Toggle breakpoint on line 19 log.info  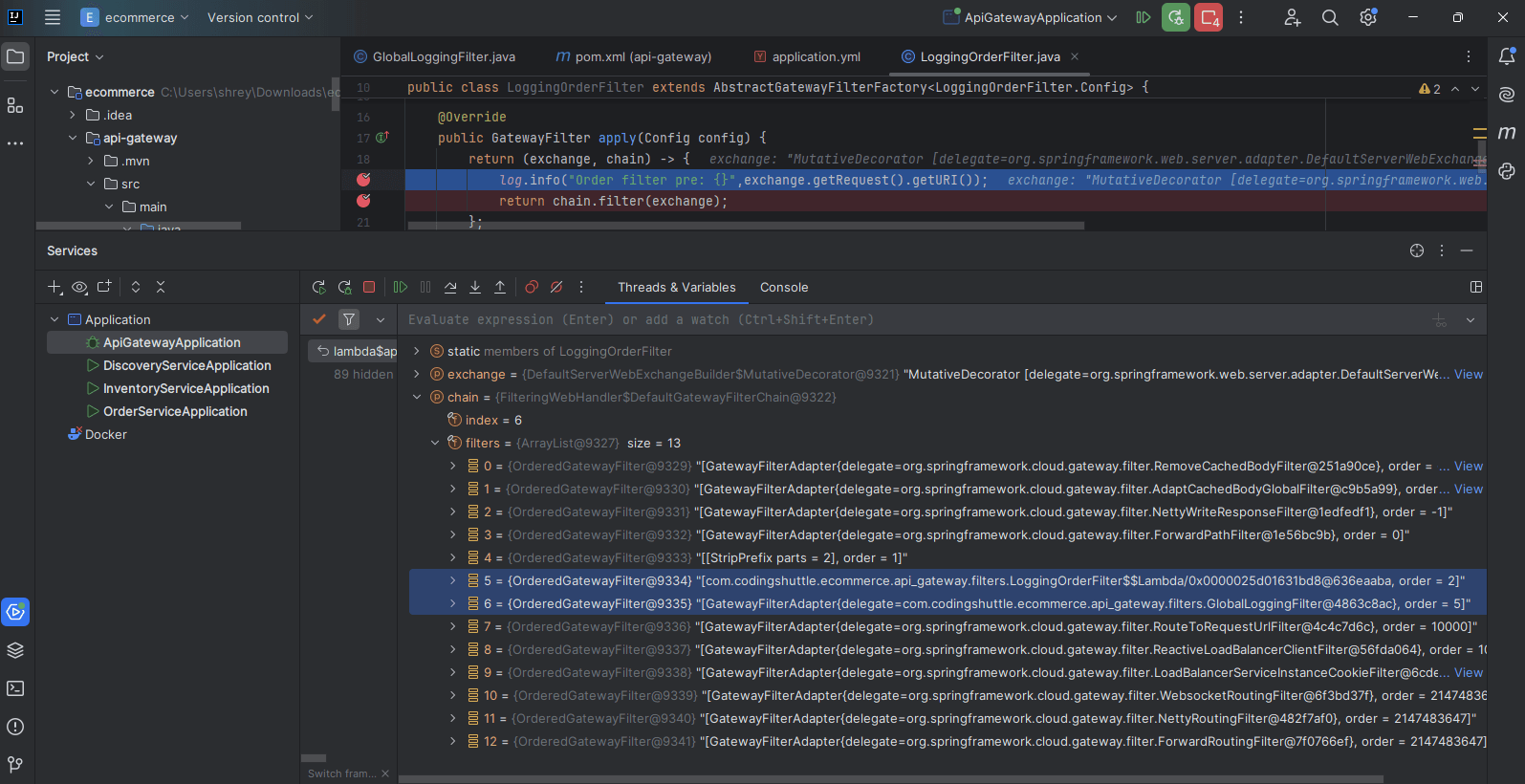coord(363,180)
